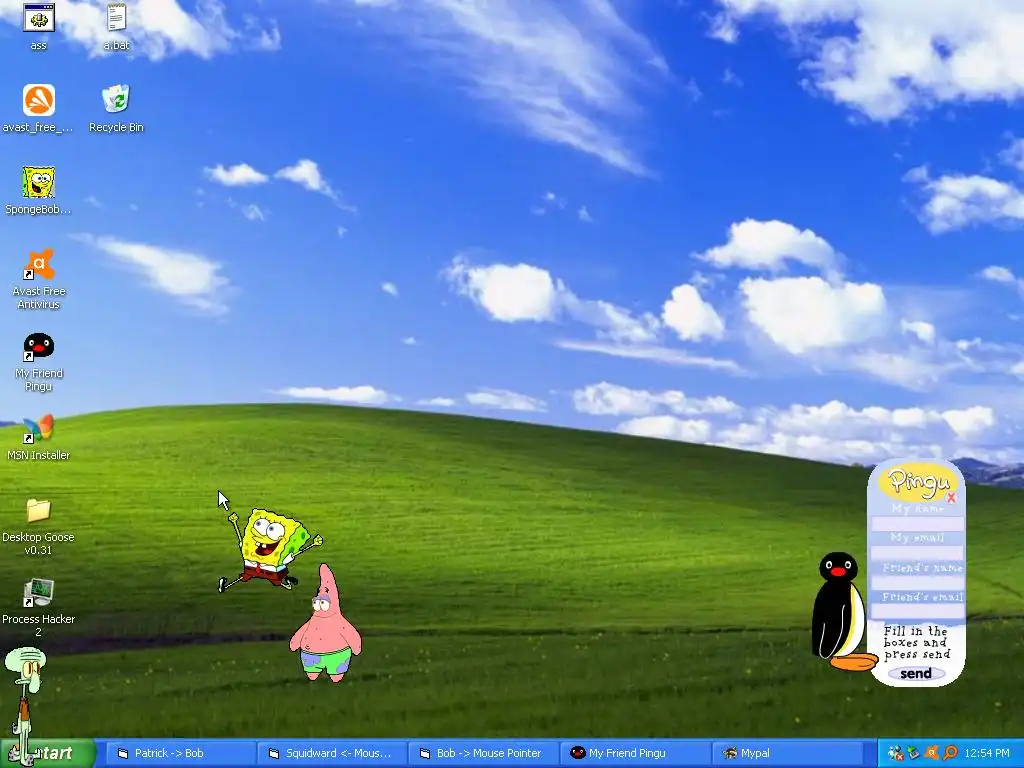Click the Pingu penguin character
Screen dimensions: 1024x768
tap(840, 611)
